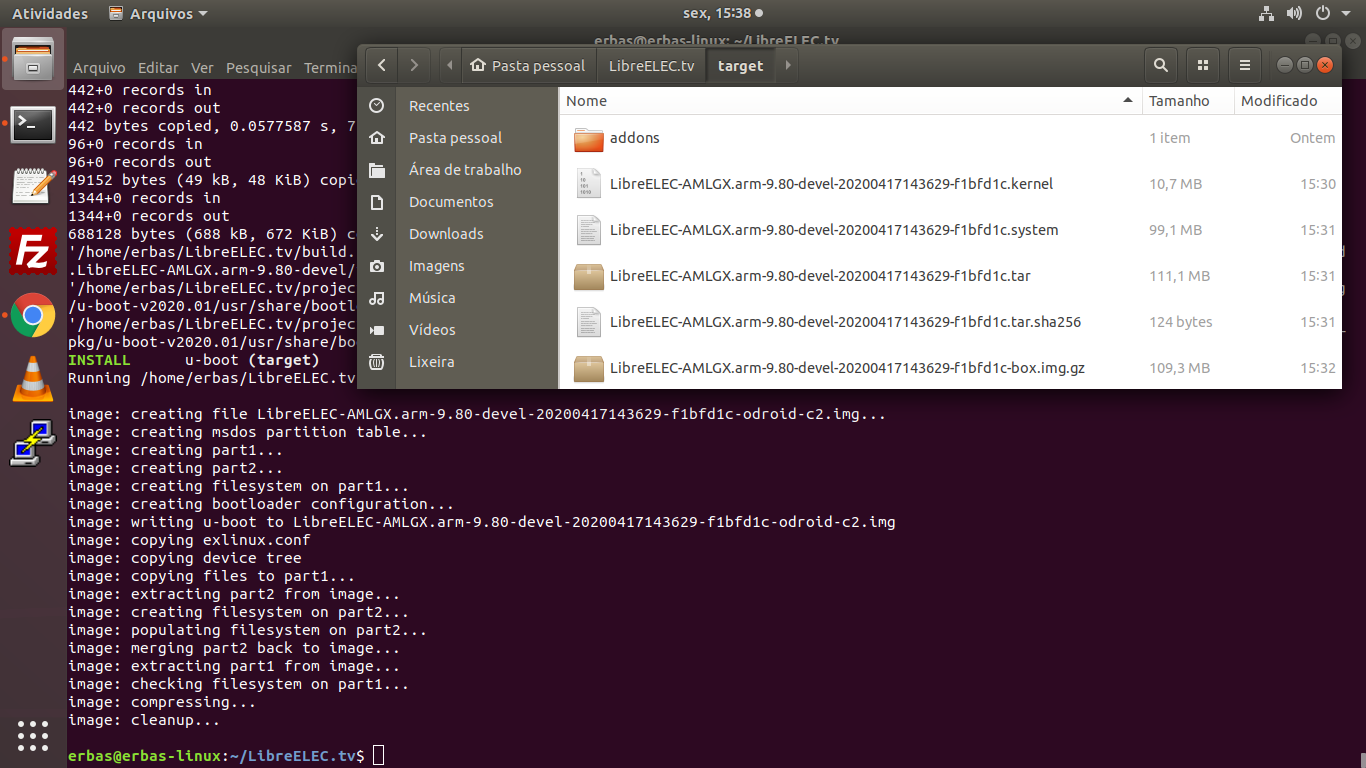Click the search icon in Files toolbar

[1160, 65]
